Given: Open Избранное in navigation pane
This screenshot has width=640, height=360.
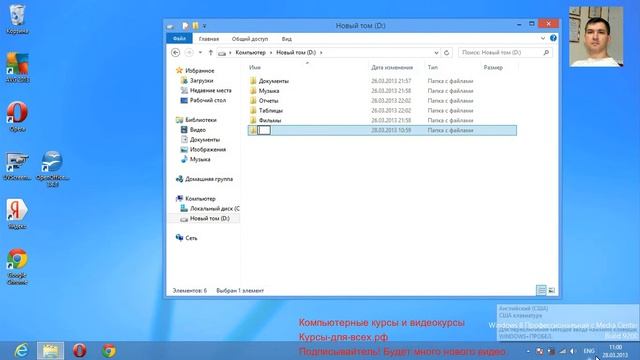Looking at the screenshot, I should pyautogui.click(x=199, y=71).
